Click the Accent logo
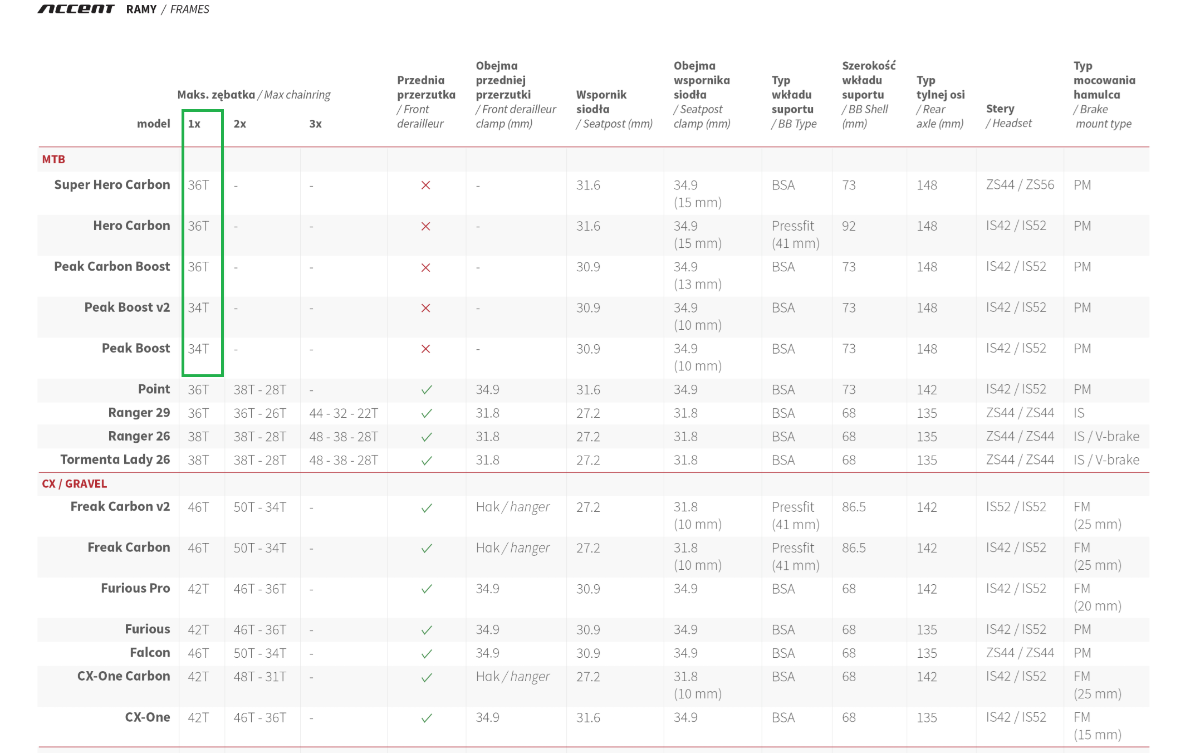Screen dimensions: 1200x753 (76, 9)
